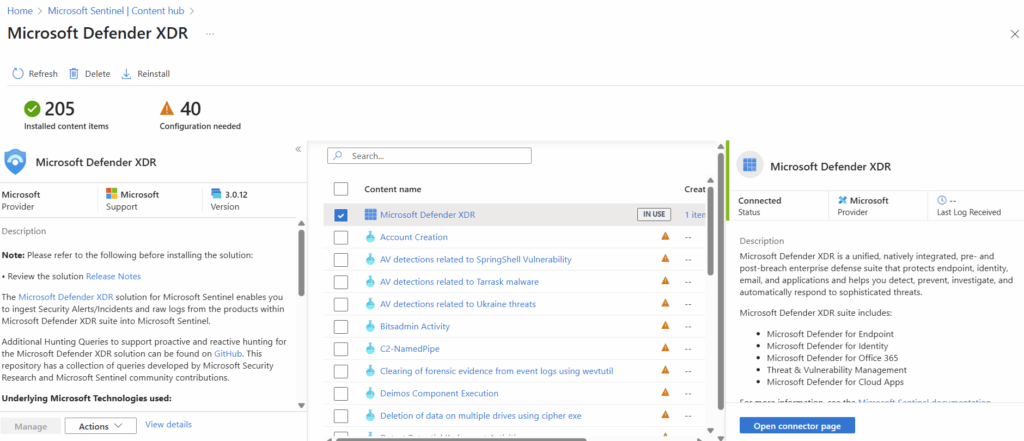Open Clearing of forensic evidence wevtutil item
Viewport: 1024px width, 441px height.
[x=496, y=371]
